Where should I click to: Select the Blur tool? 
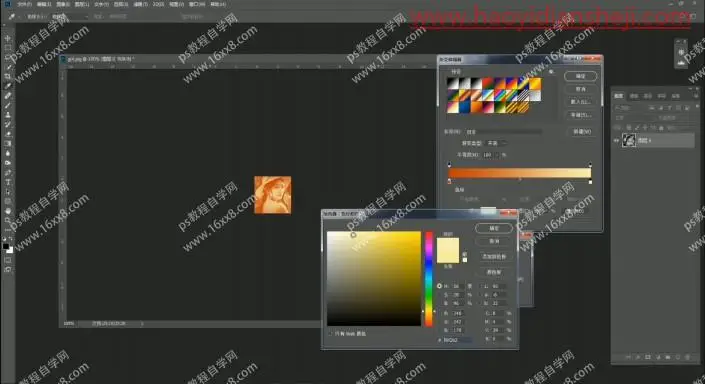click(x=8, y=153)
